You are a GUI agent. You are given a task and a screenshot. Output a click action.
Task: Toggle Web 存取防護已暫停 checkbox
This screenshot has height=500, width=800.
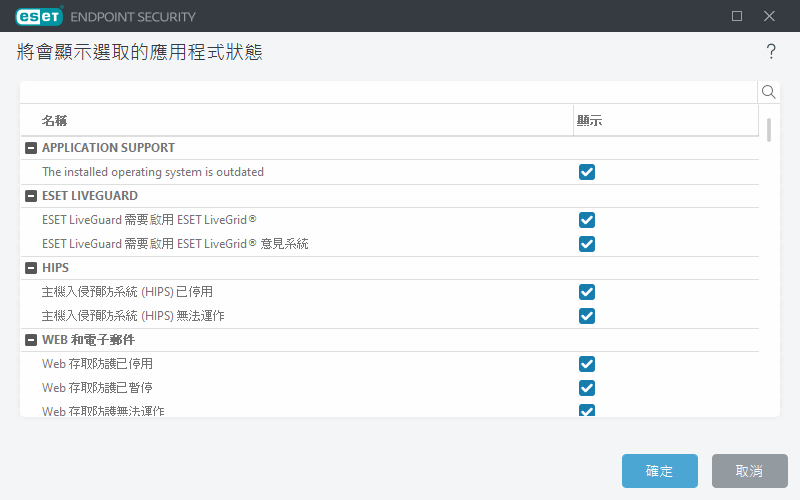(x=587, y=388)
